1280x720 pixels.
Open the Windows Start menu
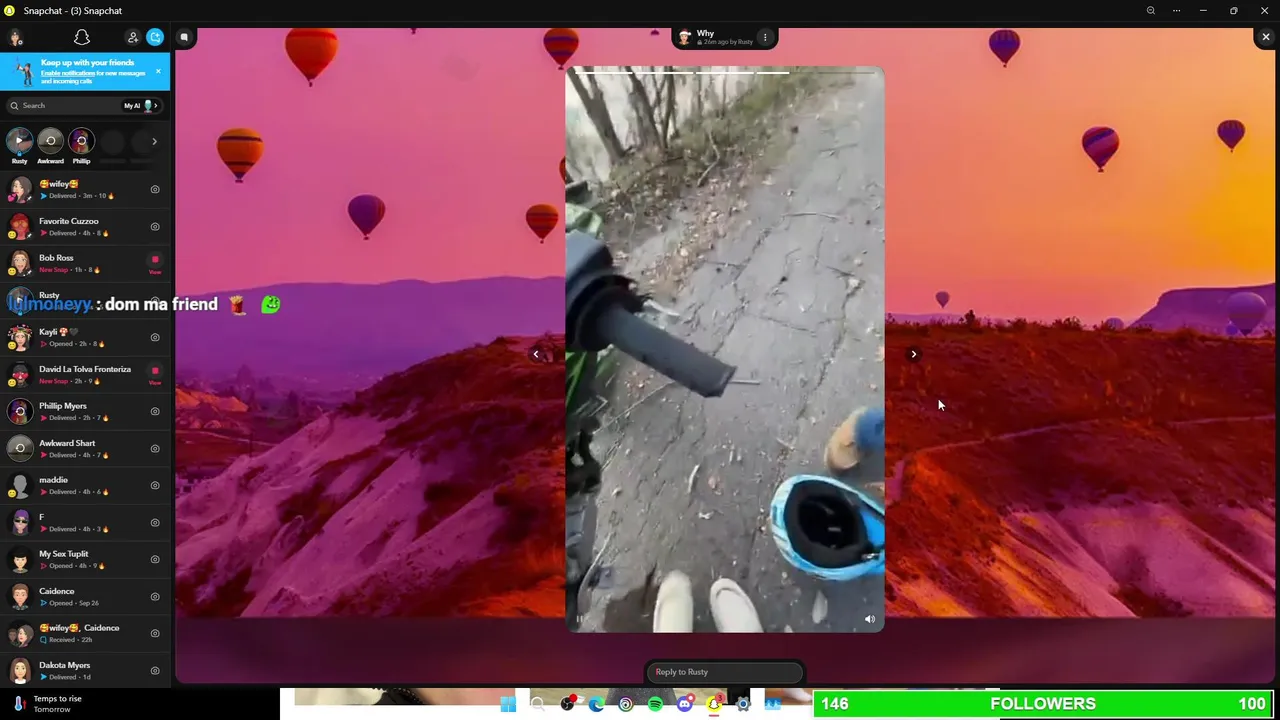(x=508, y=704)
